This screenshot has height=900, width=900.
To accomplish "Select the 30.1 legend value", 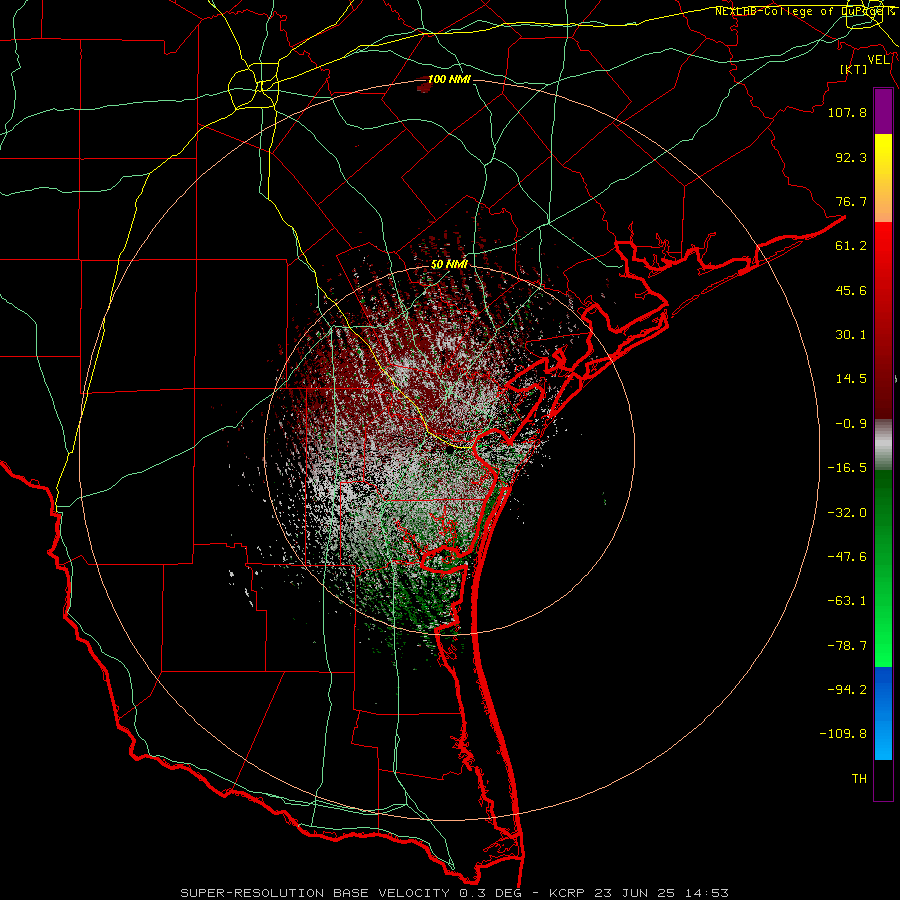I will pos(851,335).
